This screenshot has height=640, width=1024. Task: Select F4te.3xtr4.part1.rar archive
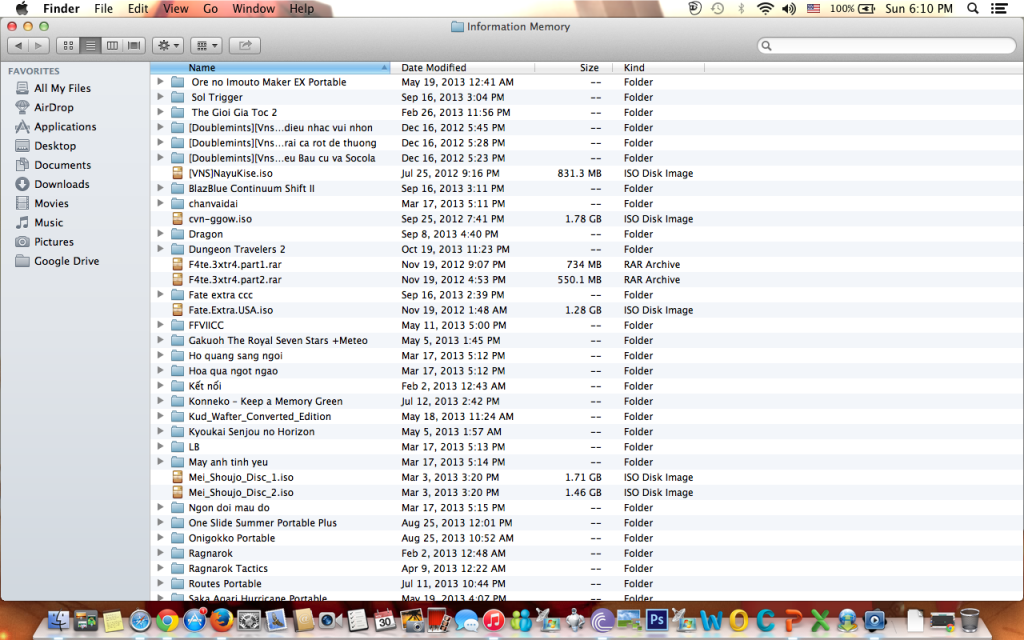235,264
